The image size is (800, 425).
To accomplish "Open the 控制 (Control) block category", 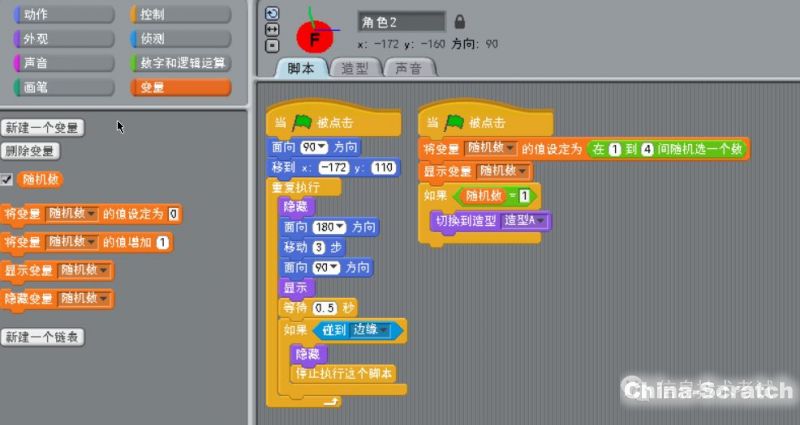I will tap(180, 15).
